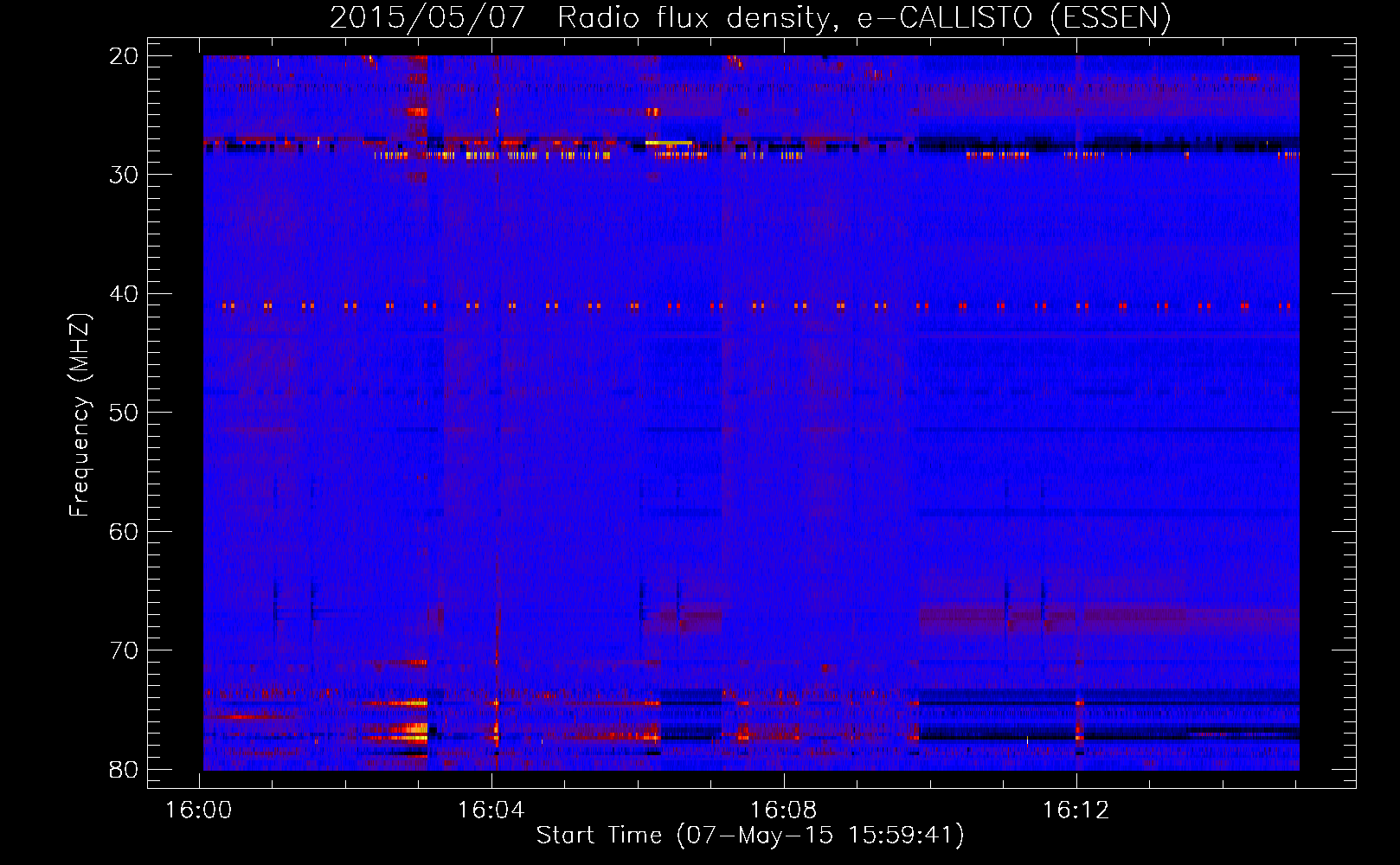Screen dimensions: 1400x865
Task: Click the '60' frequency tick label
Action: pyautogui.click(x=125, y=531)
